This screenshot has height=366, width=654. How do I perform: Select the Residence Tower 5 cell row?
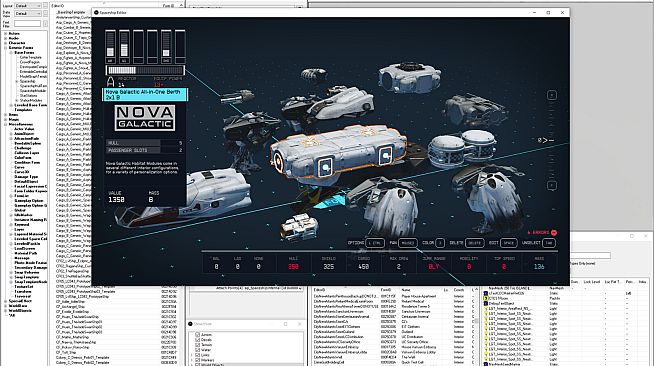click(x=394, y=306)
